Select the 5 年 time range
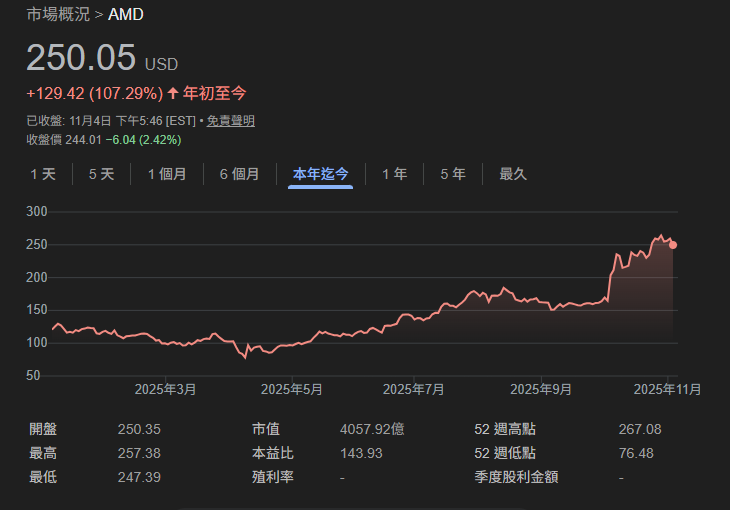The image size is (730, 510). [x=453, y=174]
